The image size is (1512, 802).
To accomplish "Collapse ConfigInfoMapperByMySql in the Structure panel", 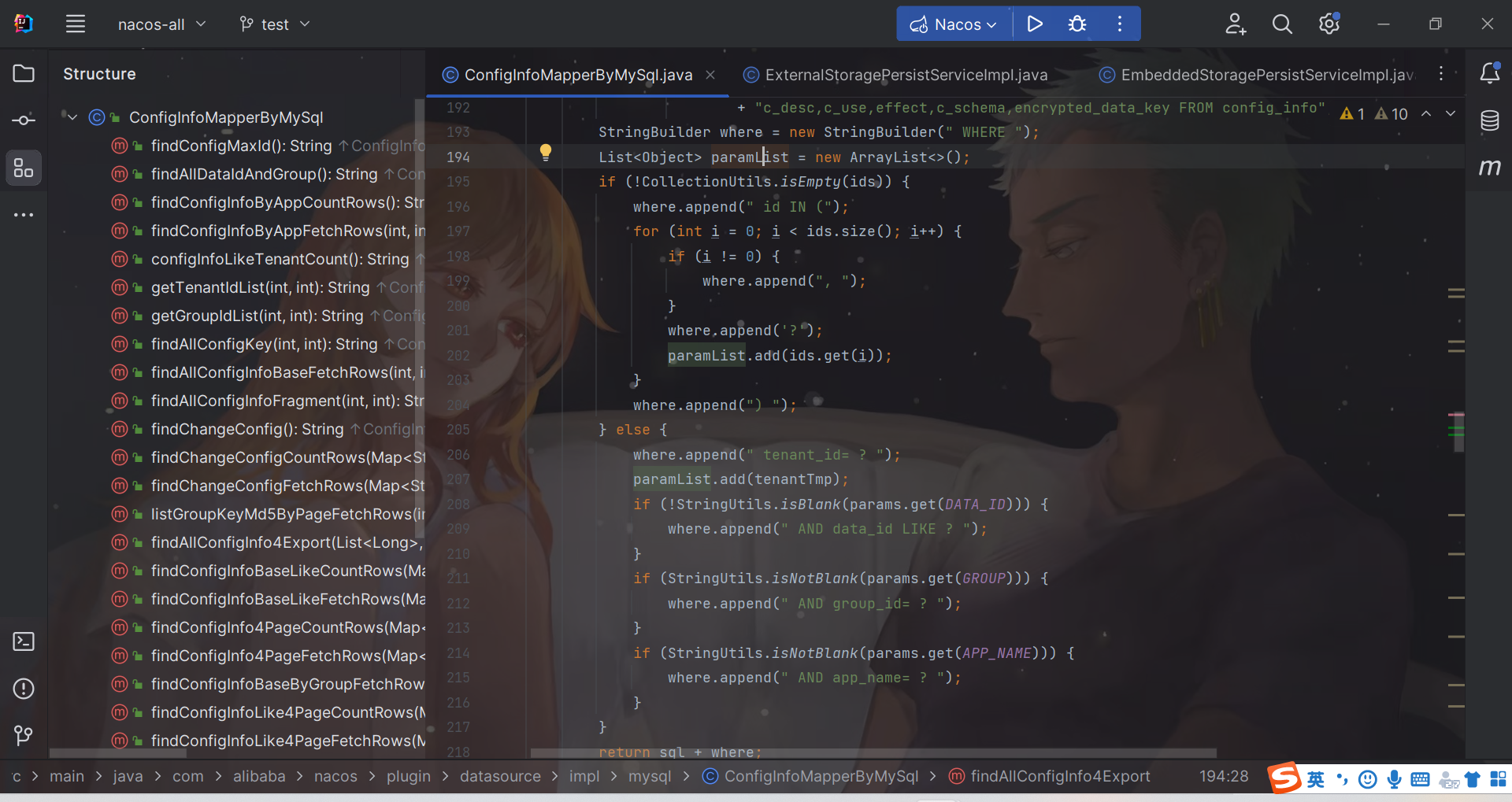I will (x=71, y=116).
